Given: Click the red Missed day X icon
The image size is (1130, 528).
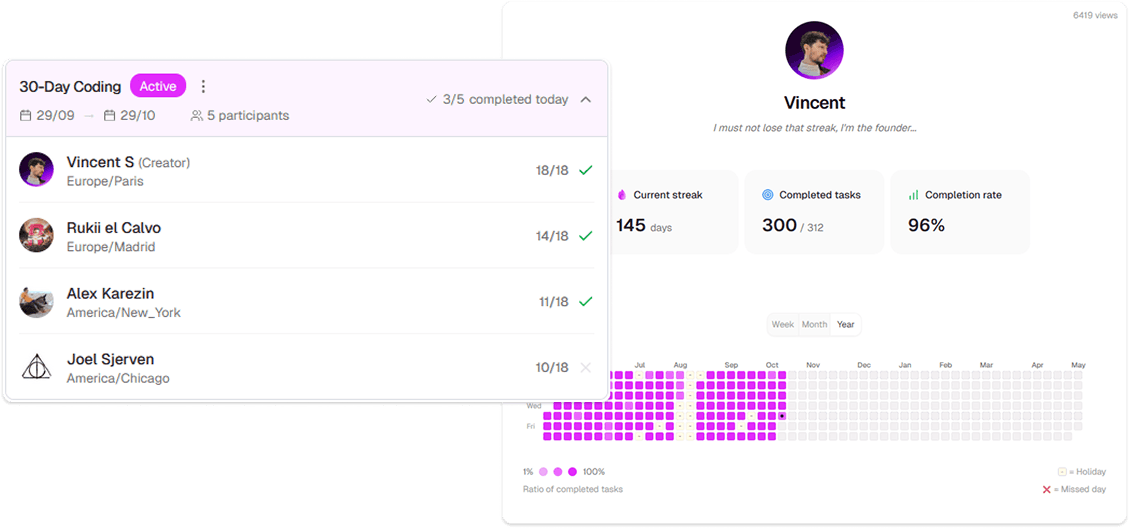Looking at the screenshot, I should coord(1047,490).
